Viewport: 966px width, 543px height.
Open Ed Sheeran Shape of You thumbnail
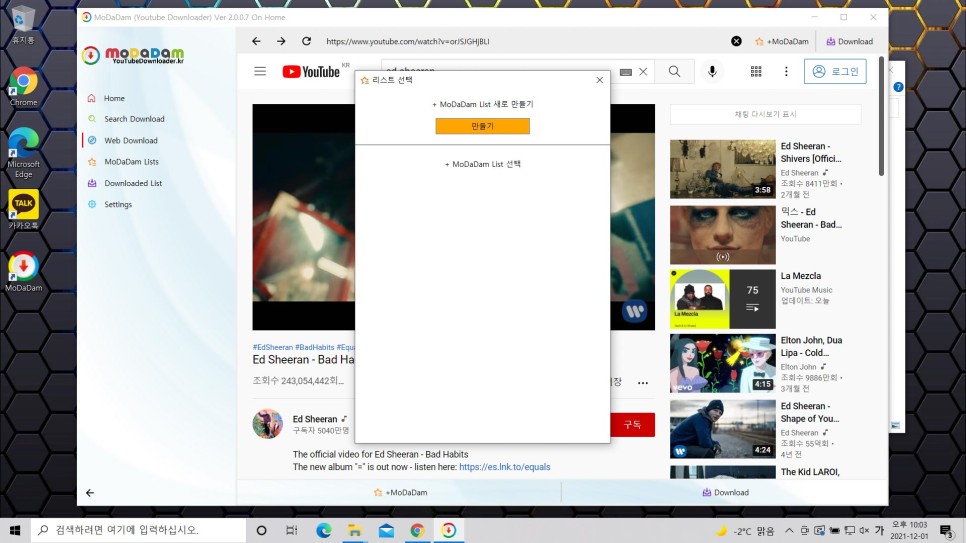click(723, 429)
